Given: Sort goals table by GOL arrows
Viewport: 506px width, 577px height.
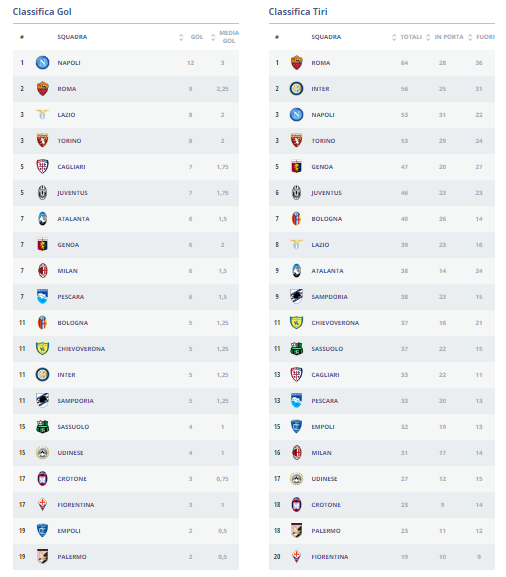Looking at the screenshot, I should [181, 37].
